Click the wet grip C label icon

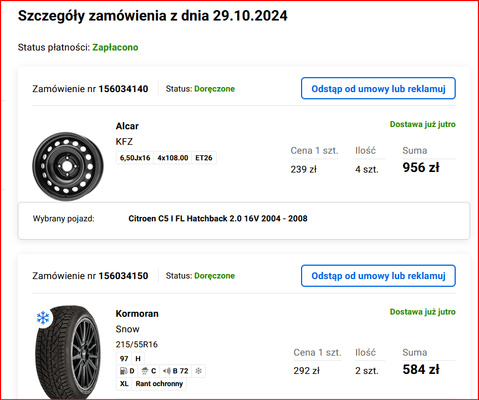click(x=149, y=371)
